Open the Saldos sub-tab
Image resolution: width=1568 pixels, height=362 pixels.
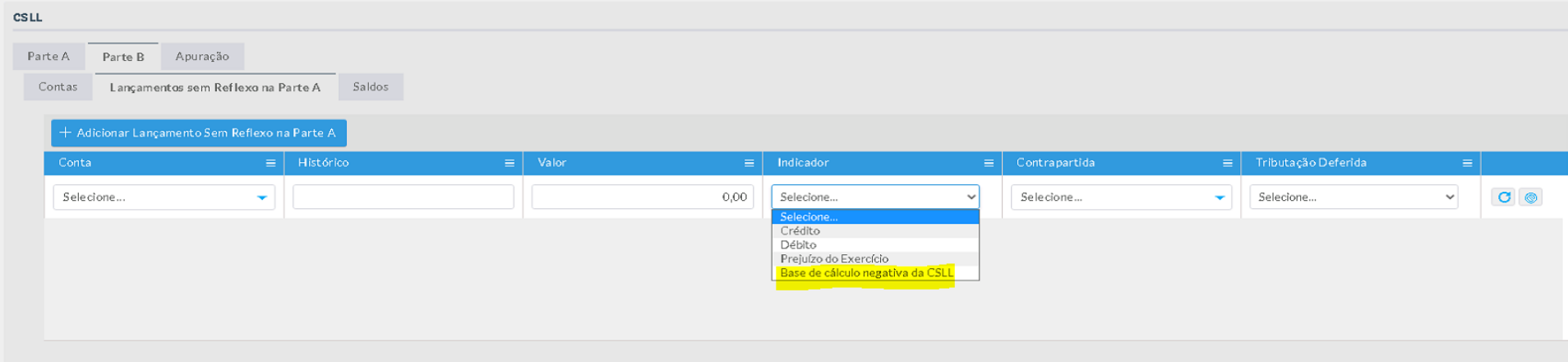371,86
